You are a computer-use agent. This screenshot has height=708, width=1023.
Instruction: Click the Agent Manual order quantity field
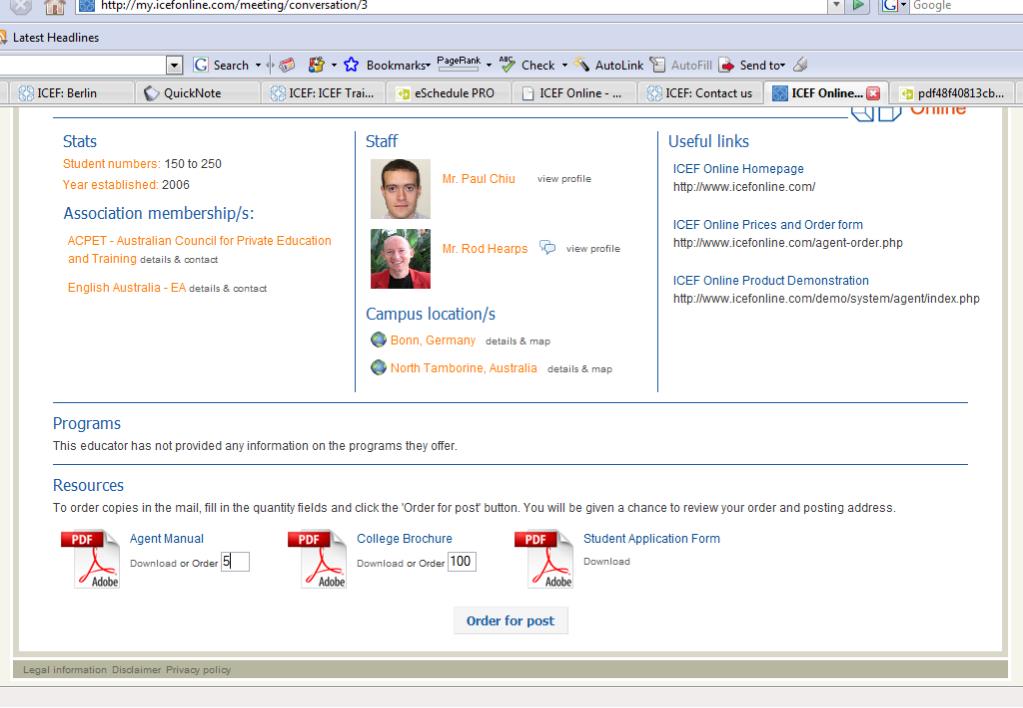(235, 562)
